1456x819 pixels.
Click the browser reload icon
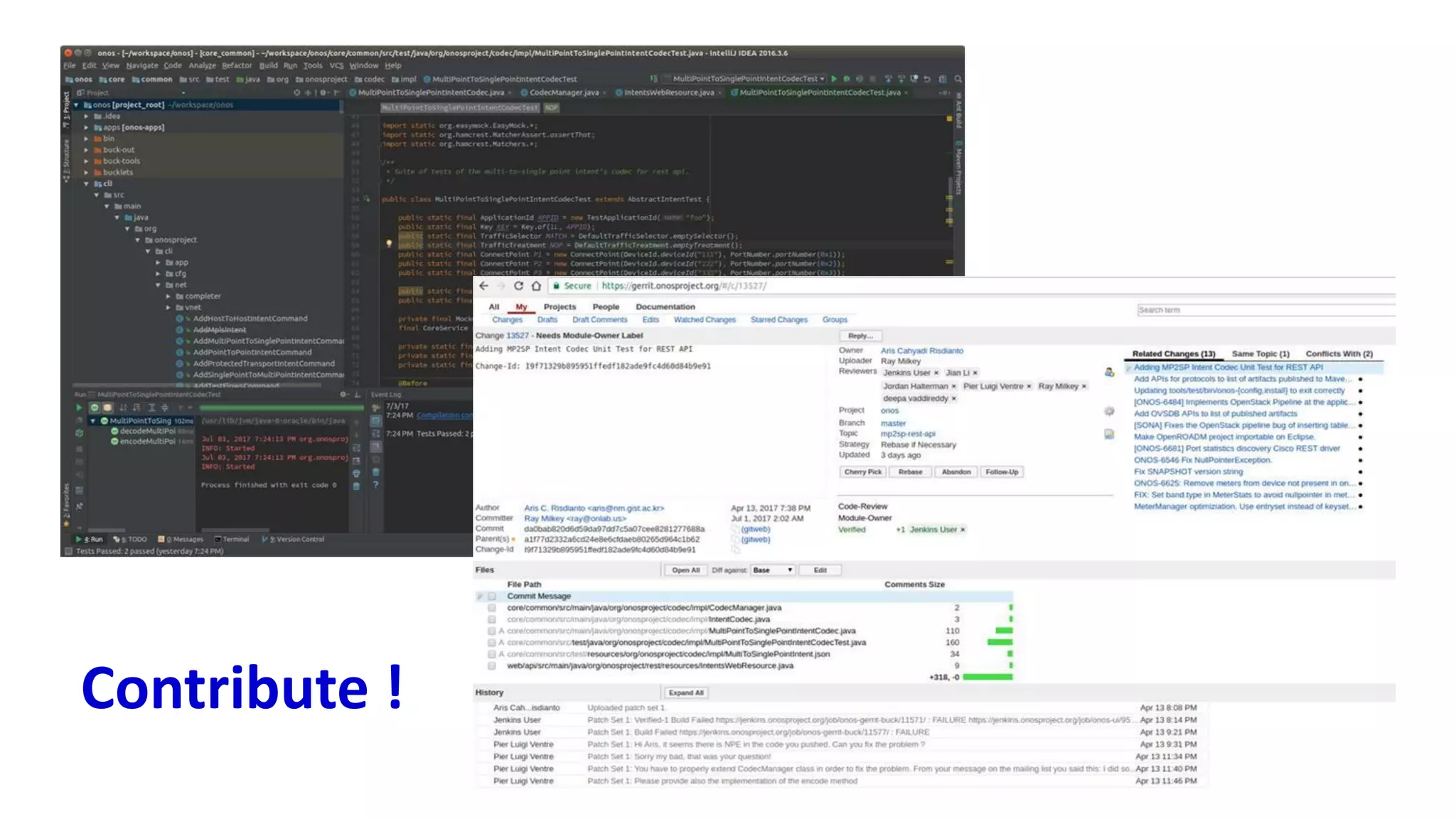click(x=518, y=286)
